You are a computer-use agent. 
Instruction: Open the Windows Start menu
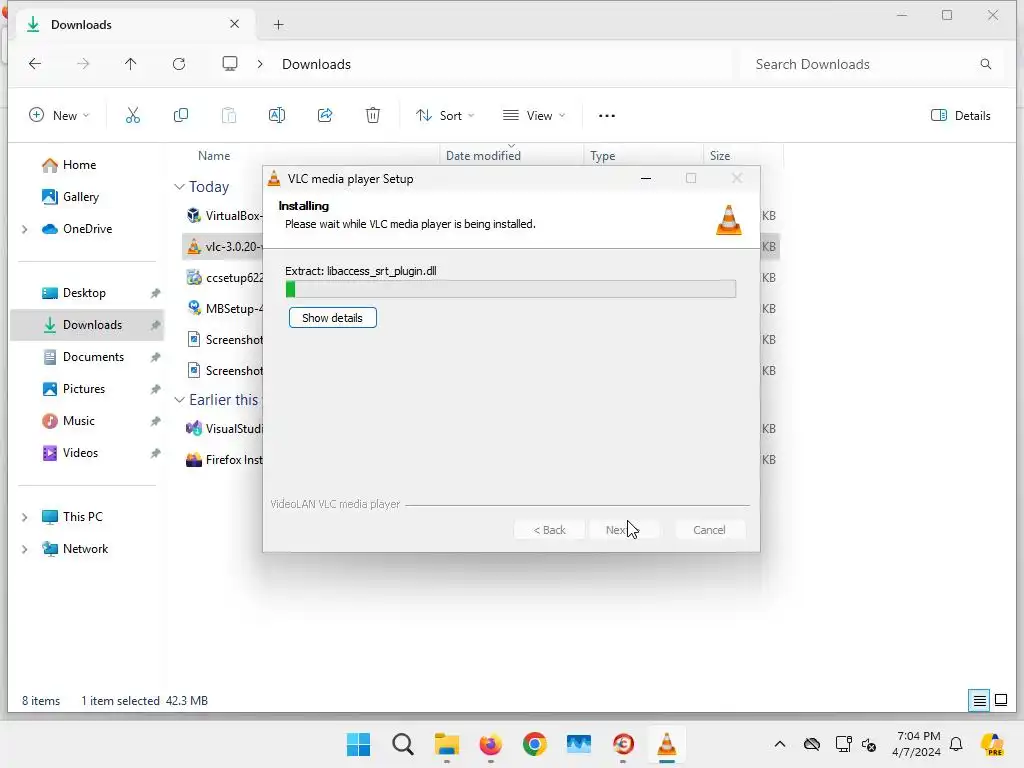(x=359, y=744)
